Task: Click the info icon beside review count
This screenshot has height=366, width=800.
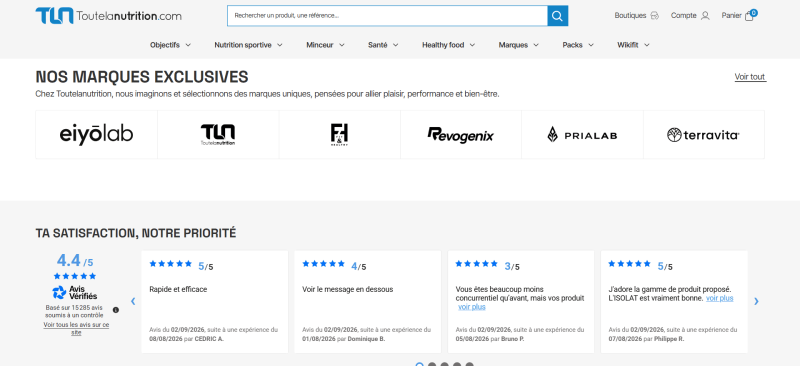Action: pos(116,310)
